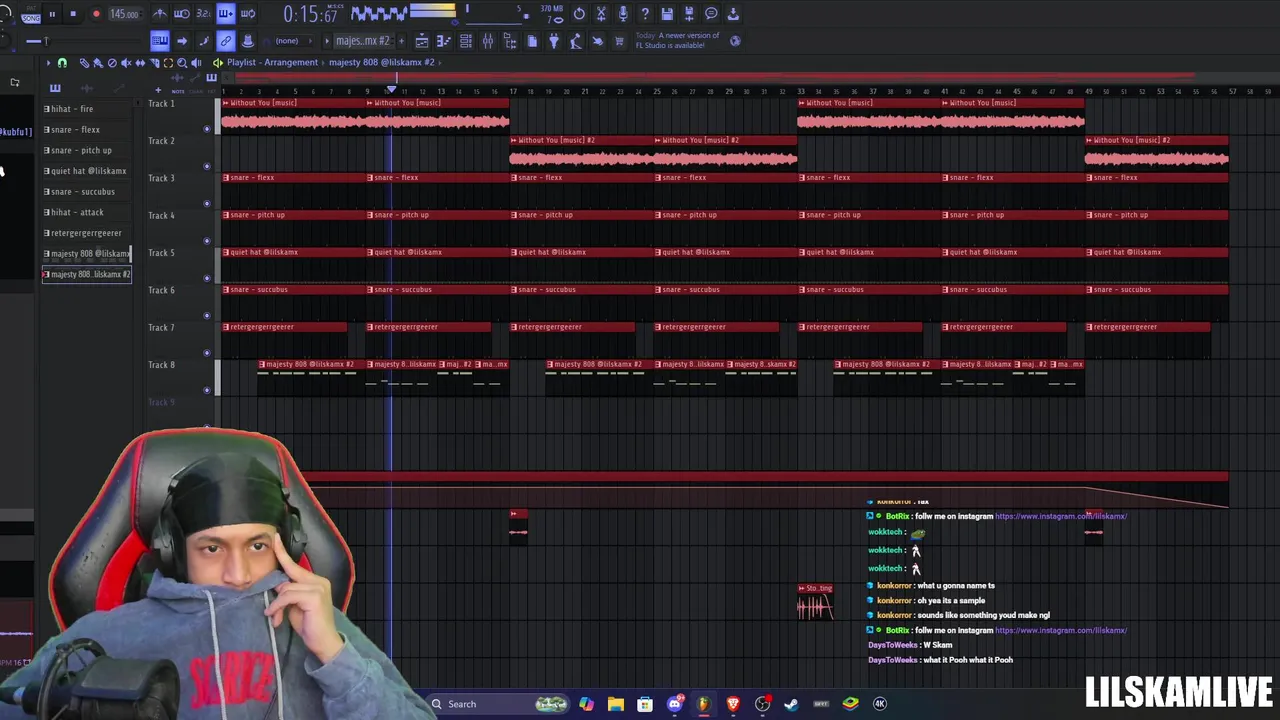Click majesty 808 @lilskamx #2 breadcrumb
1280x720 pixels.
pos(382,62)
